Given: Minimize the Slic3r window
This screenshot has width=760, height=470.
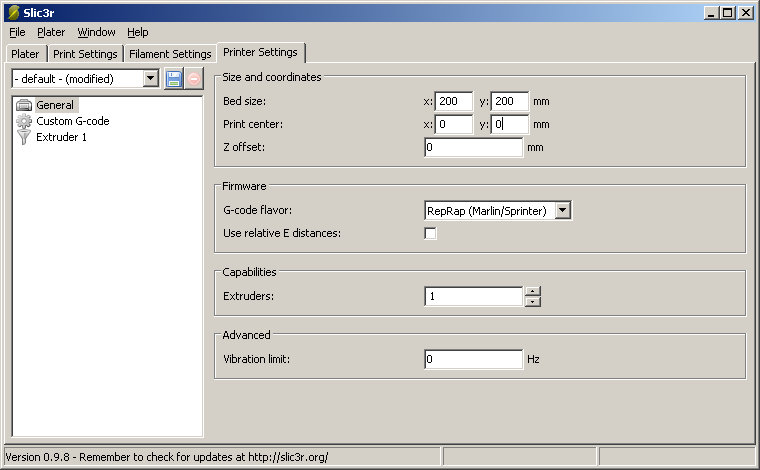Looking at the screenshot, I should 711,13.
